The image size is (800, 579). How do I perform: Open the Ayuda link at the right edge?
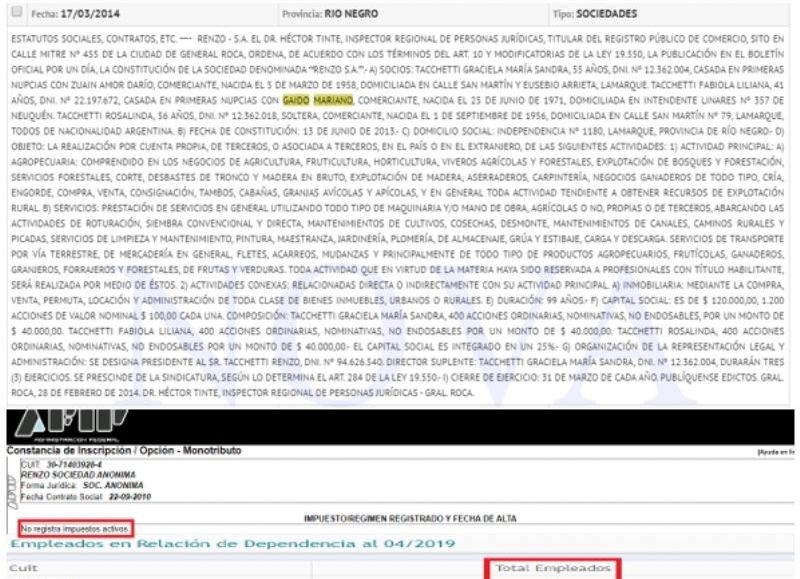click(x=776, y=452)
